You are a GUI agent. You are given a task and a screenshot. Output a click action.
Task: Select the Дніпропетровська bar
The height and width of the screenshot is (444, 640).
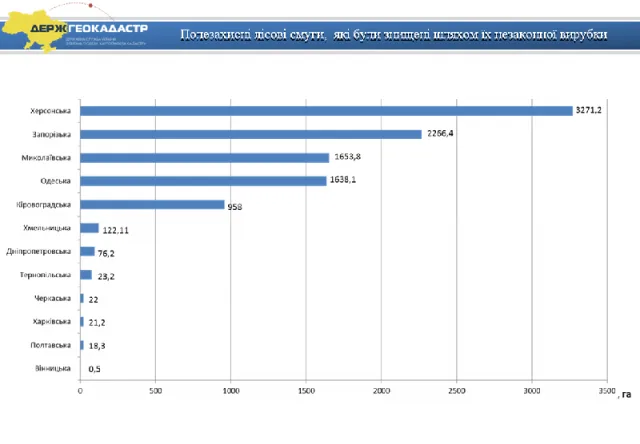[87, 251]
